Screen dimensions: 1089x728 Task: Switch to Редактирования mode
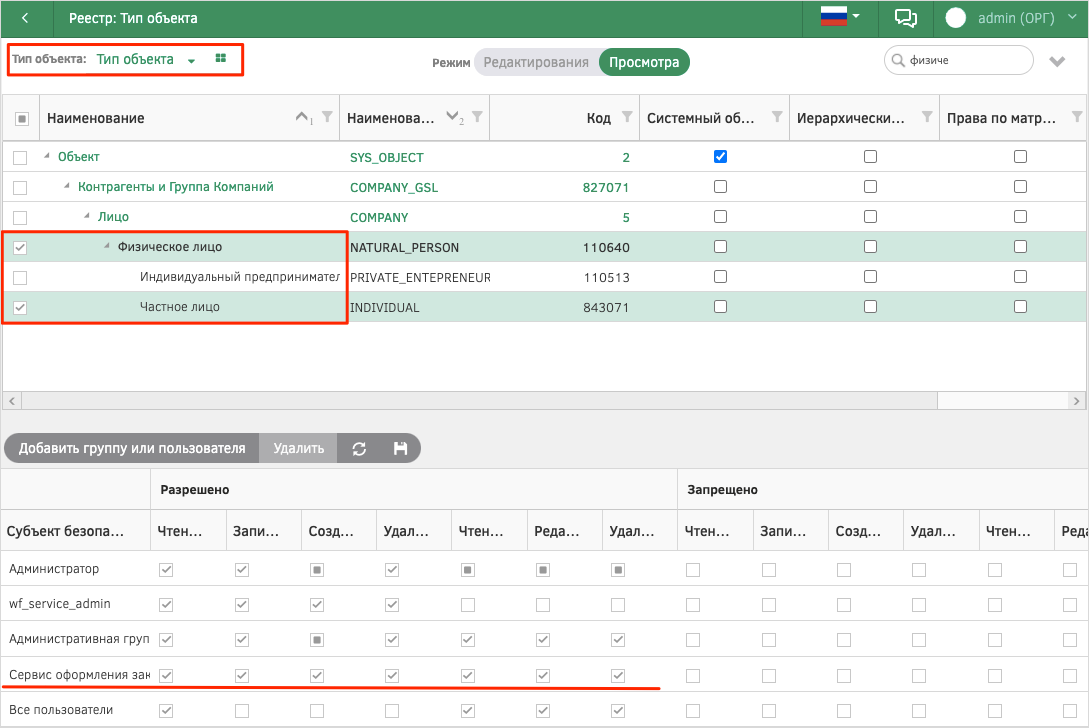coord(535,63)
